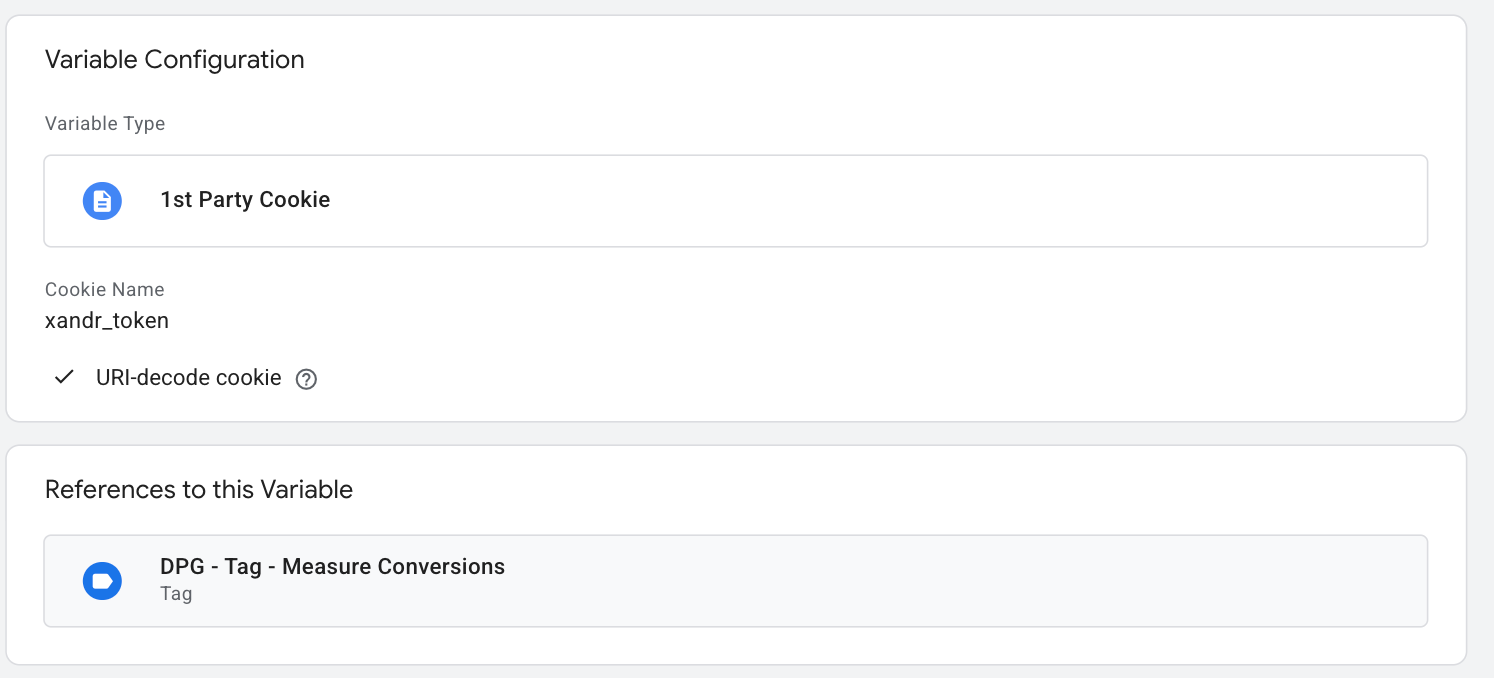Click empty area of References card below tag row
Viewport: 1494px width, 678px height.
[x=736, y=646]
